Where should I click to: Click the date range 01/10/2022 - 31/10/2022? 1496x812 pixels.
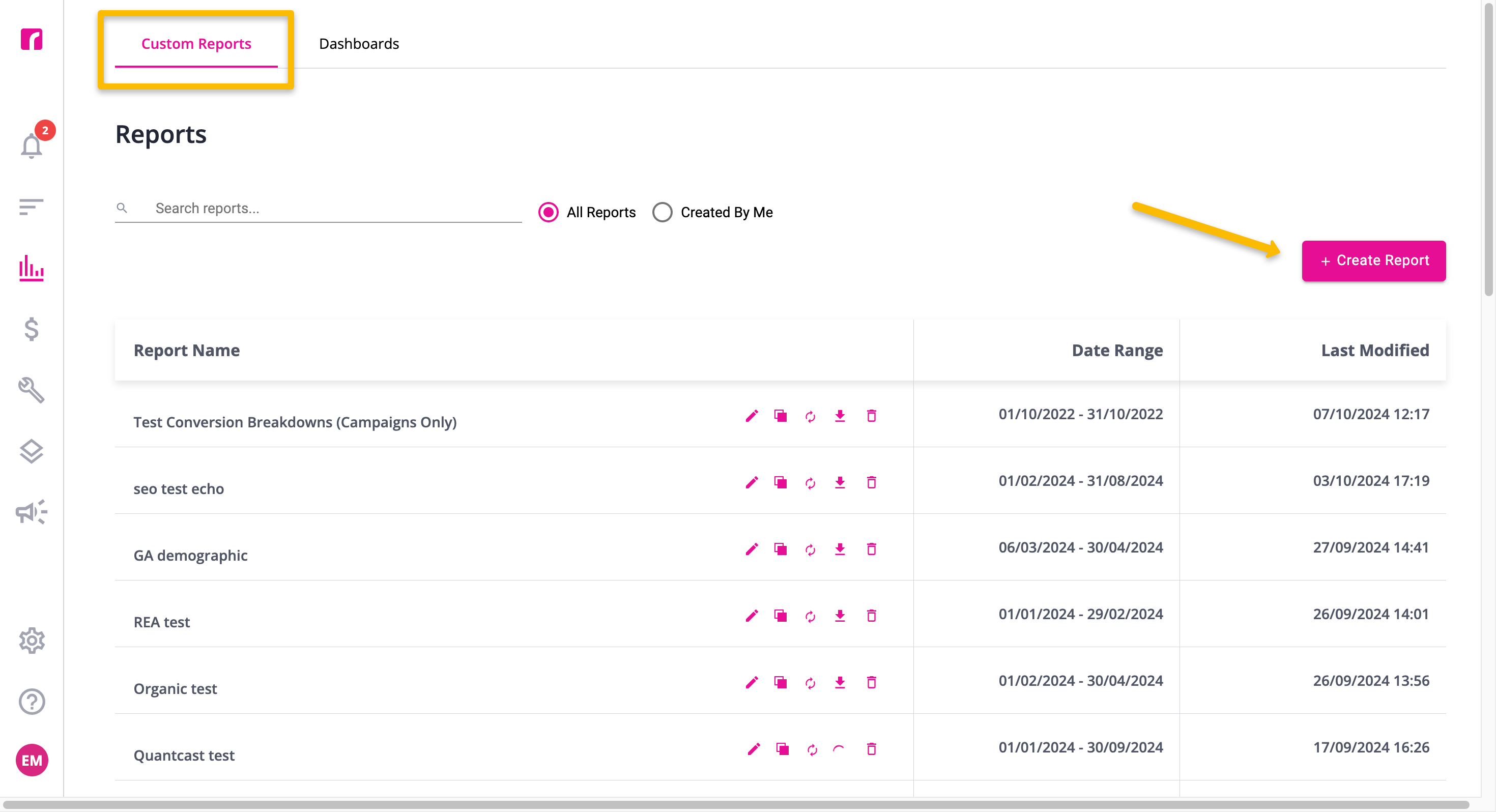point(1080,414)
